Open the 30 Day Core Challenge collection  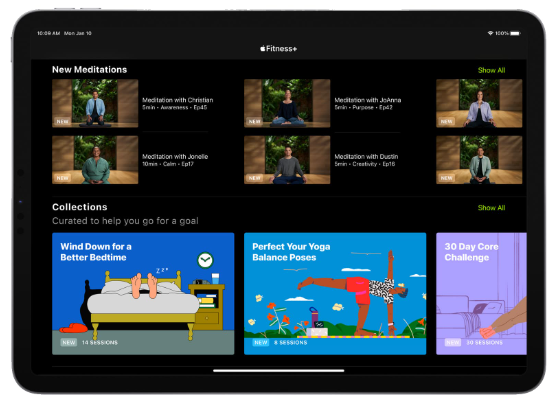(481, 294)
